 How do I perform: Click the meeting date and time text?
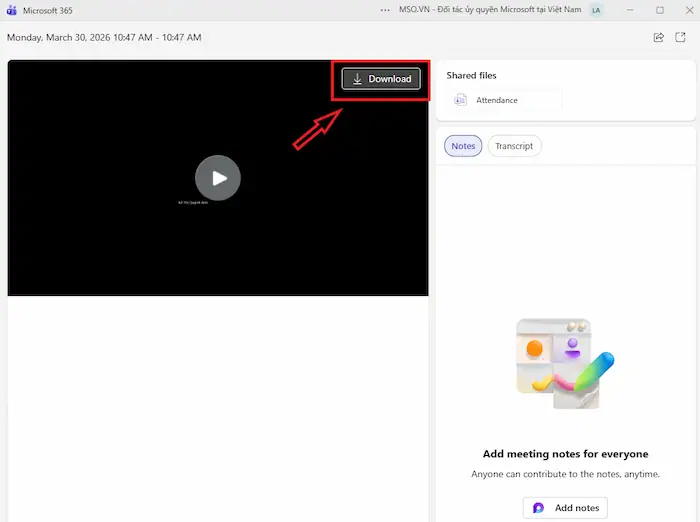tap(104, 38)
